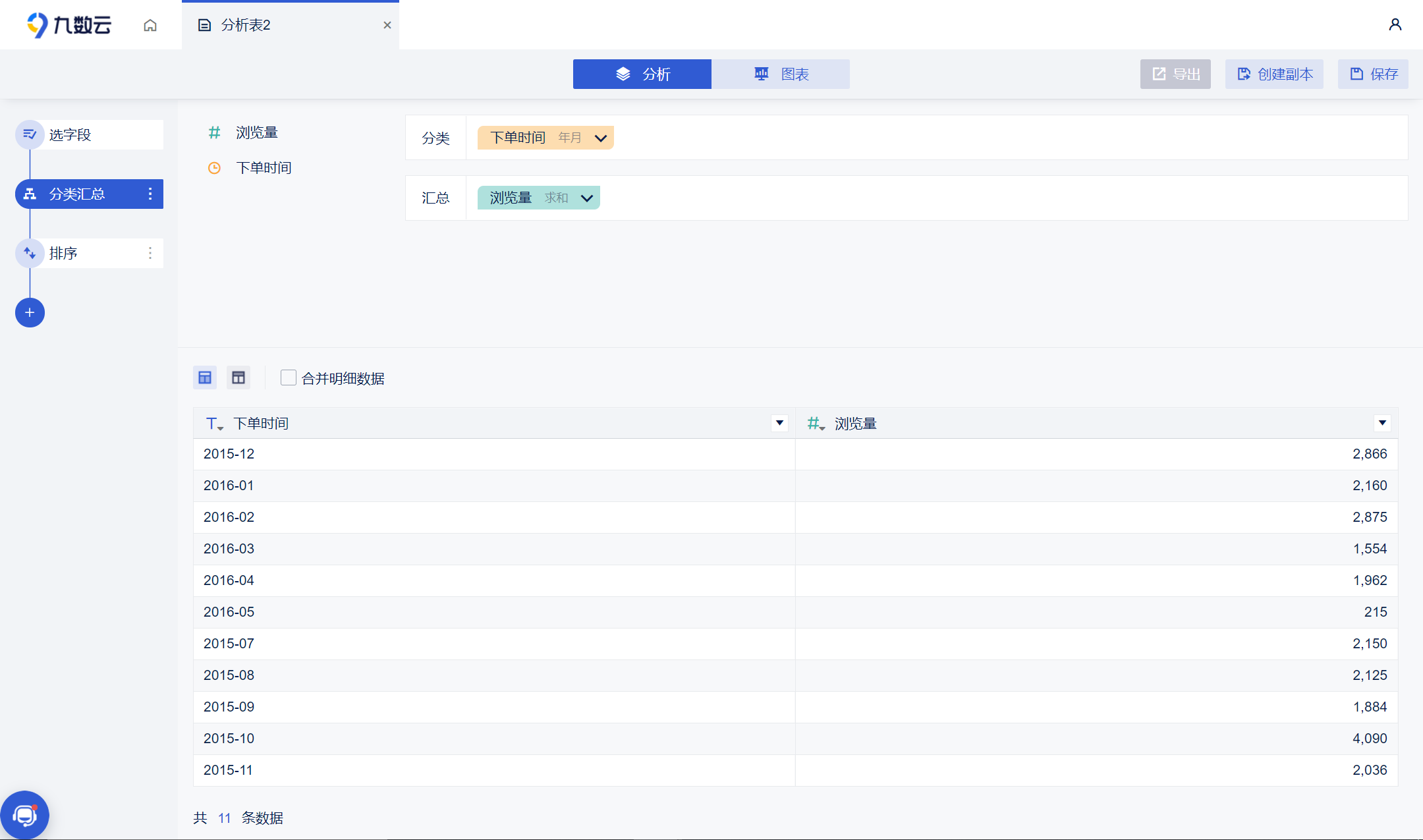Open 排序 step three-dot menu

click(150, 253)
